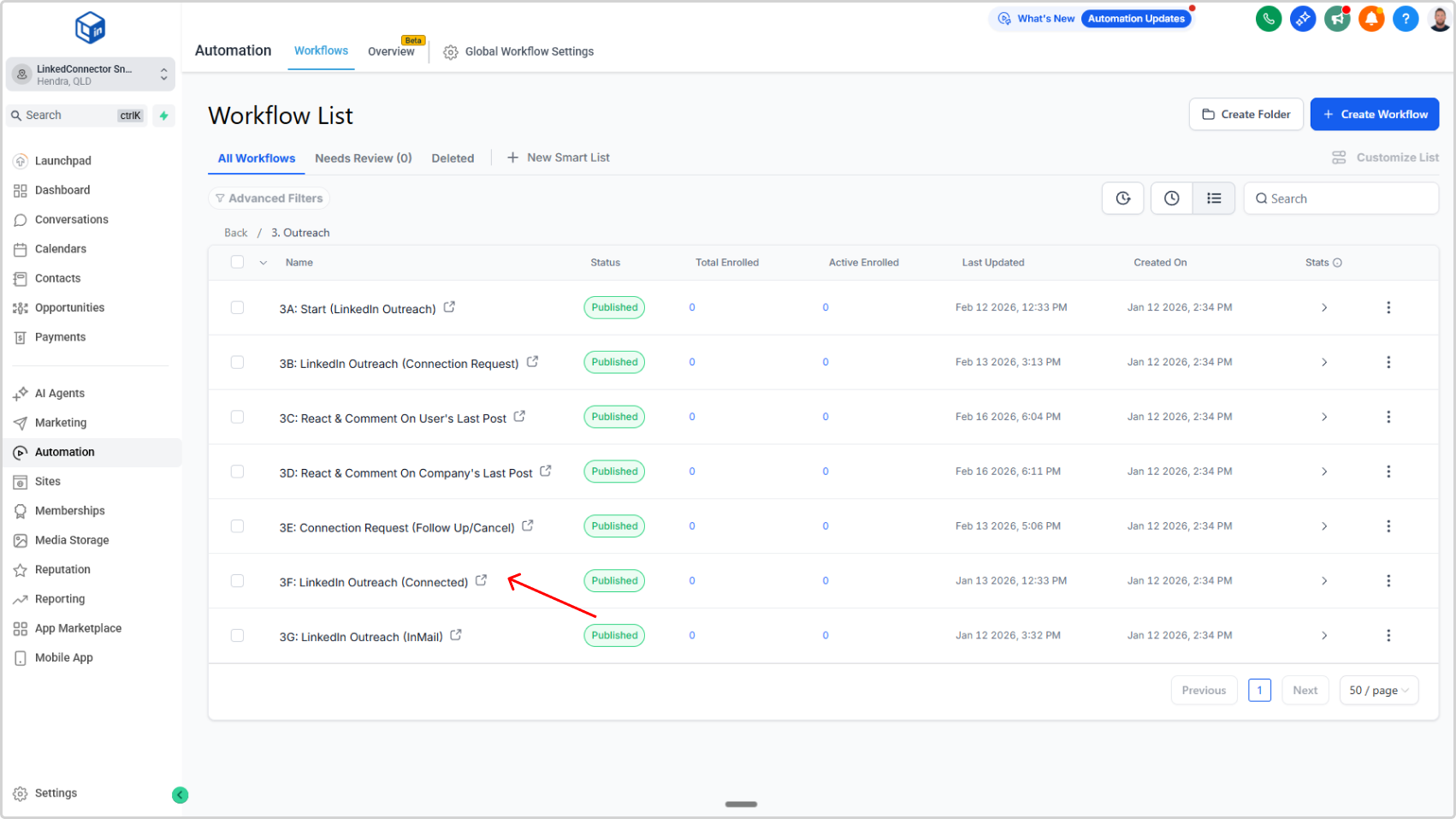
Task: Collapse sidebar with green arrow icon
Action: [180, 795]
